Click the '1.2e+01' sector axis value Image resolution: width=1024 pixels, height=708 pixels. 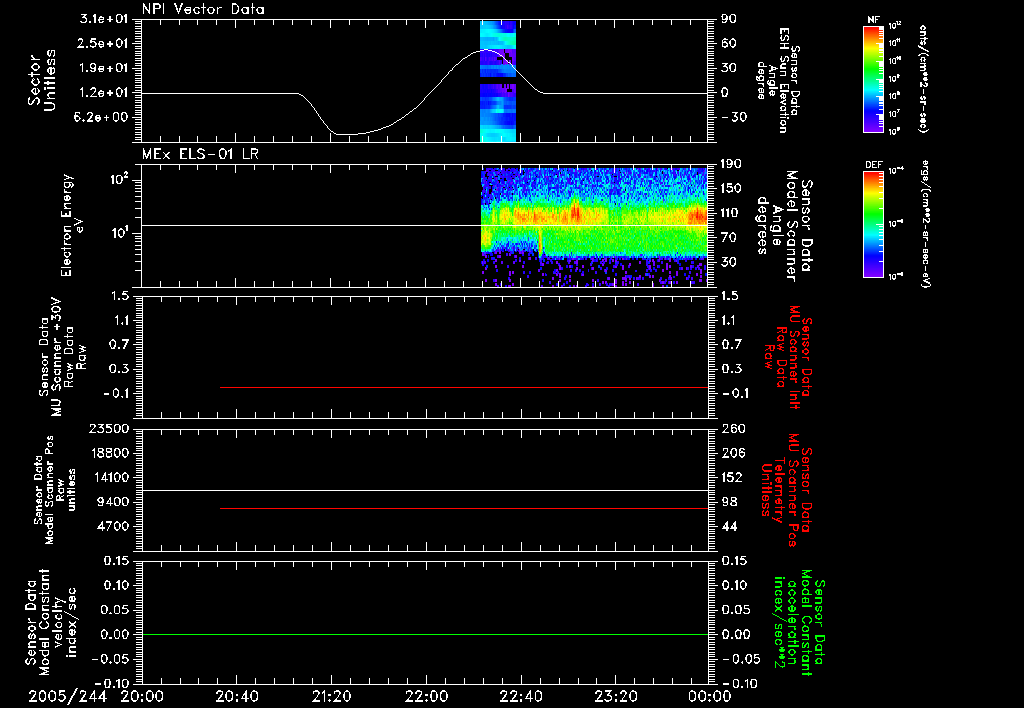pos(104,93)
